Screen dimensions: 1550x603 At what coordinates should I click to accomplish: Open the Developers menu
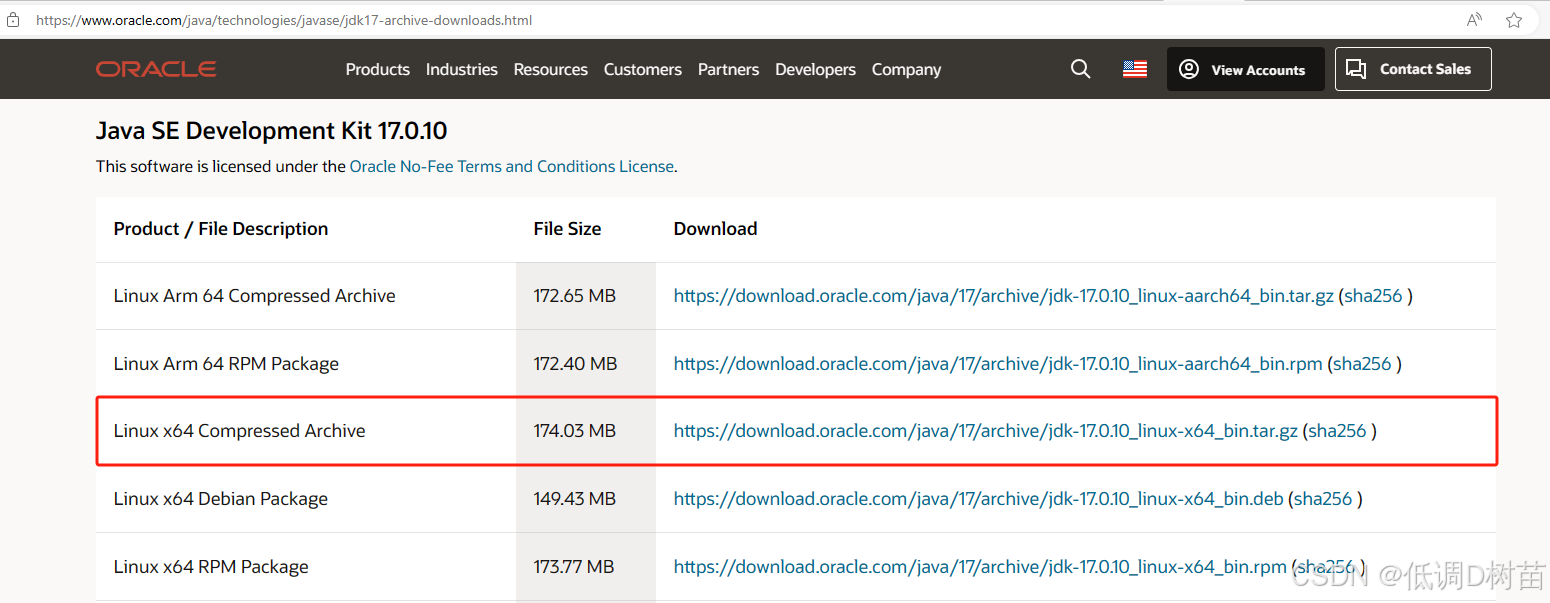[816, 69]
